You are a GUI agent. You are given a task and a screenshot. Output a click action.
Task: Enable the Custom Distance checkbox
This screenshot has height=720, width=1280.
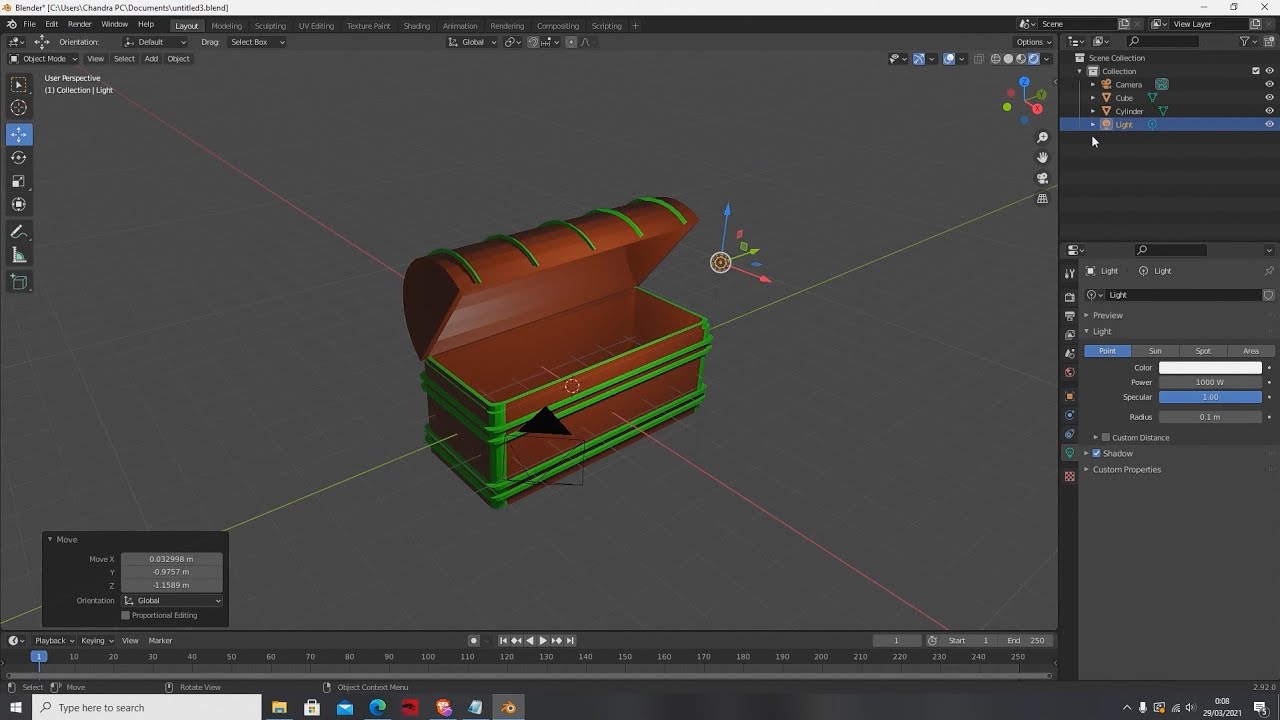(x=1105, y=437)
